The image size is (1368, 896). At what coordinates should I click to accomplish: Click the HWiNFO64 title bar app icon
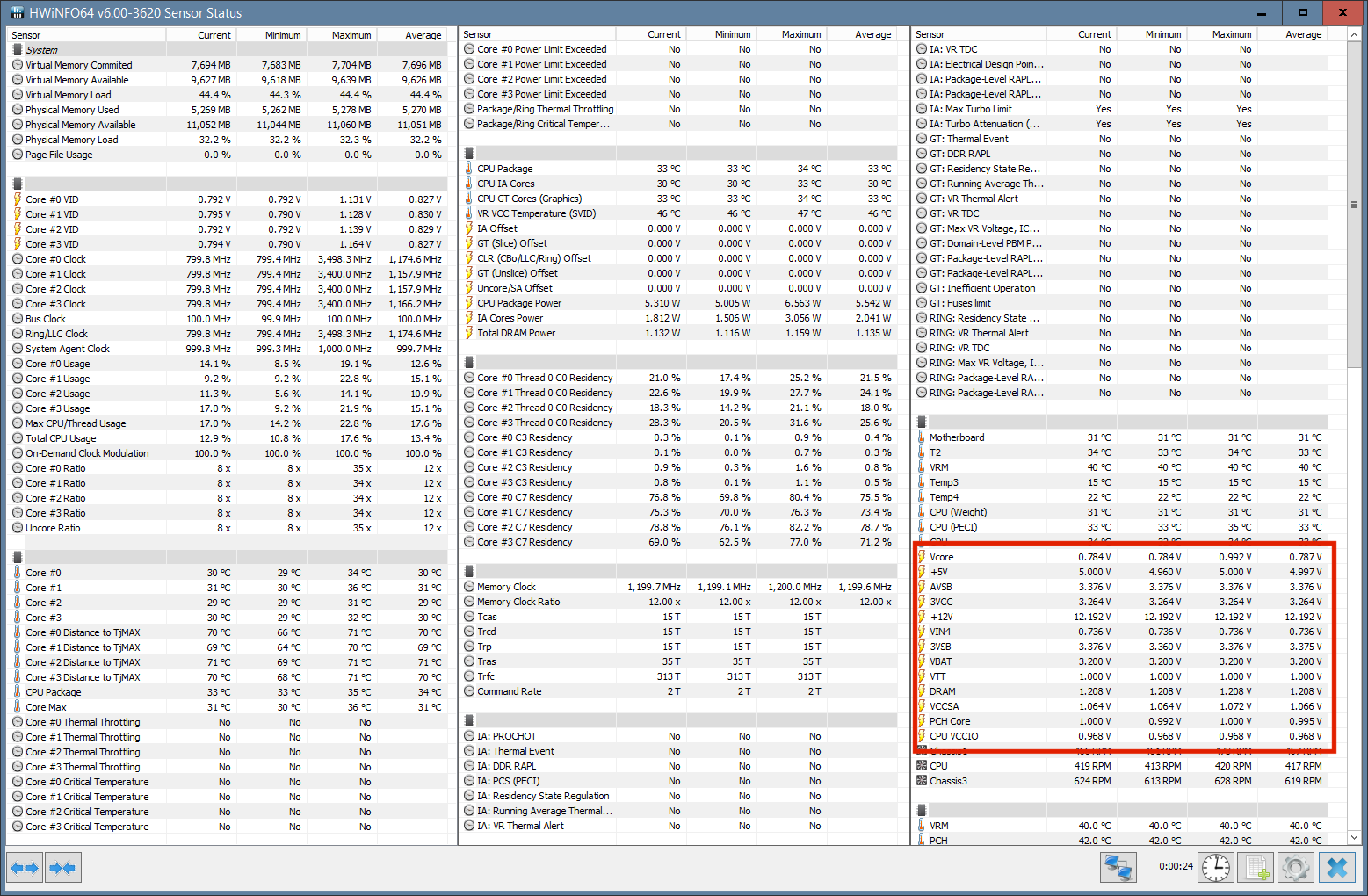17,12
